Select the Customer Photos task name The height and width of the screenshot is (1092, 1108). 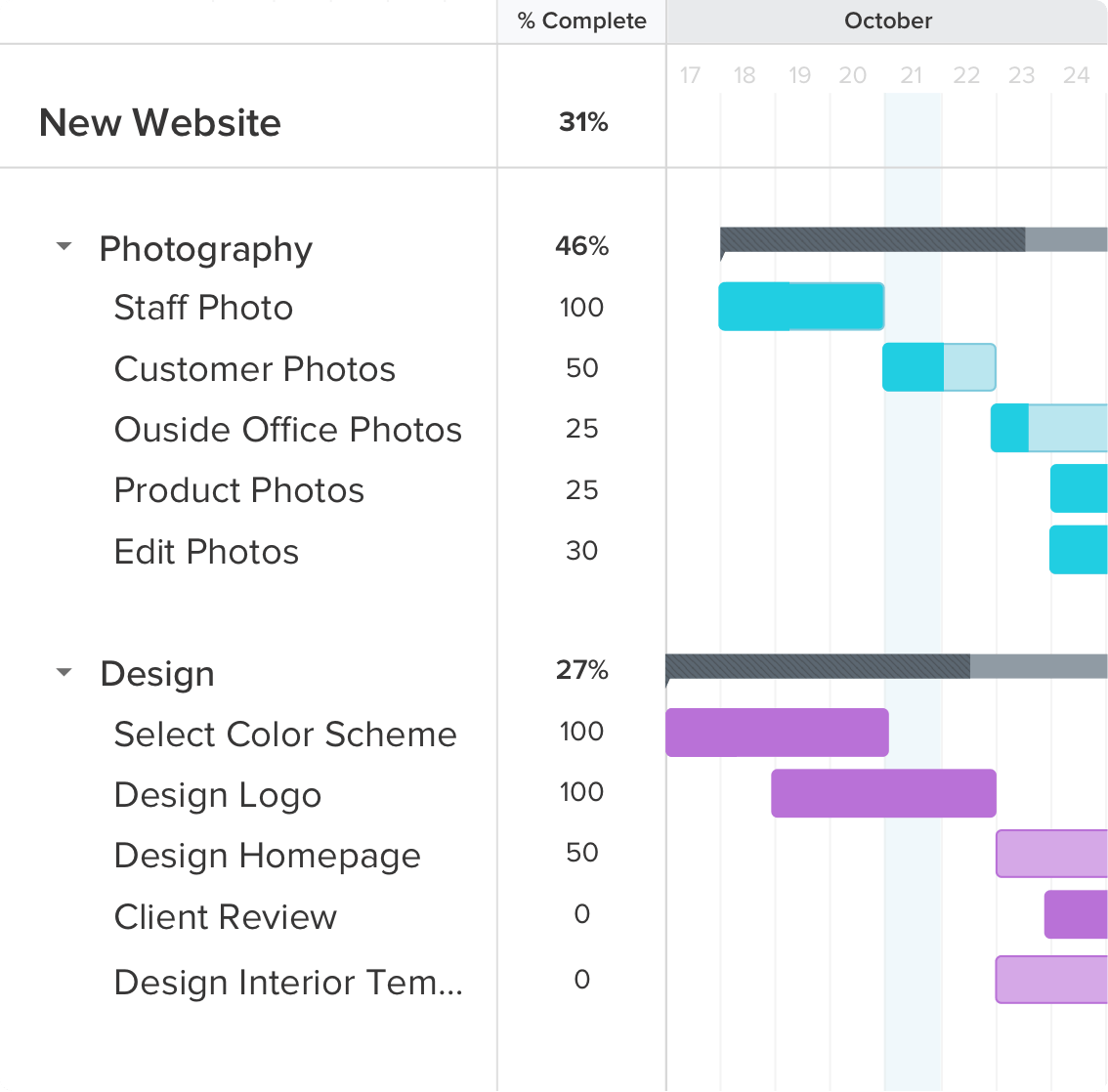point(254,369)
